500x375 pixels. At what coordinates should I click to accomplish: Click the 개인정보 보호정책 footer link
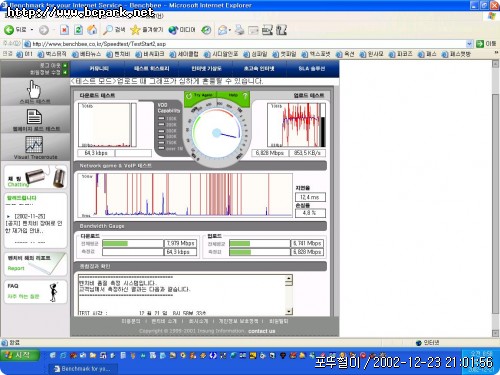click(x=238, y=321)
